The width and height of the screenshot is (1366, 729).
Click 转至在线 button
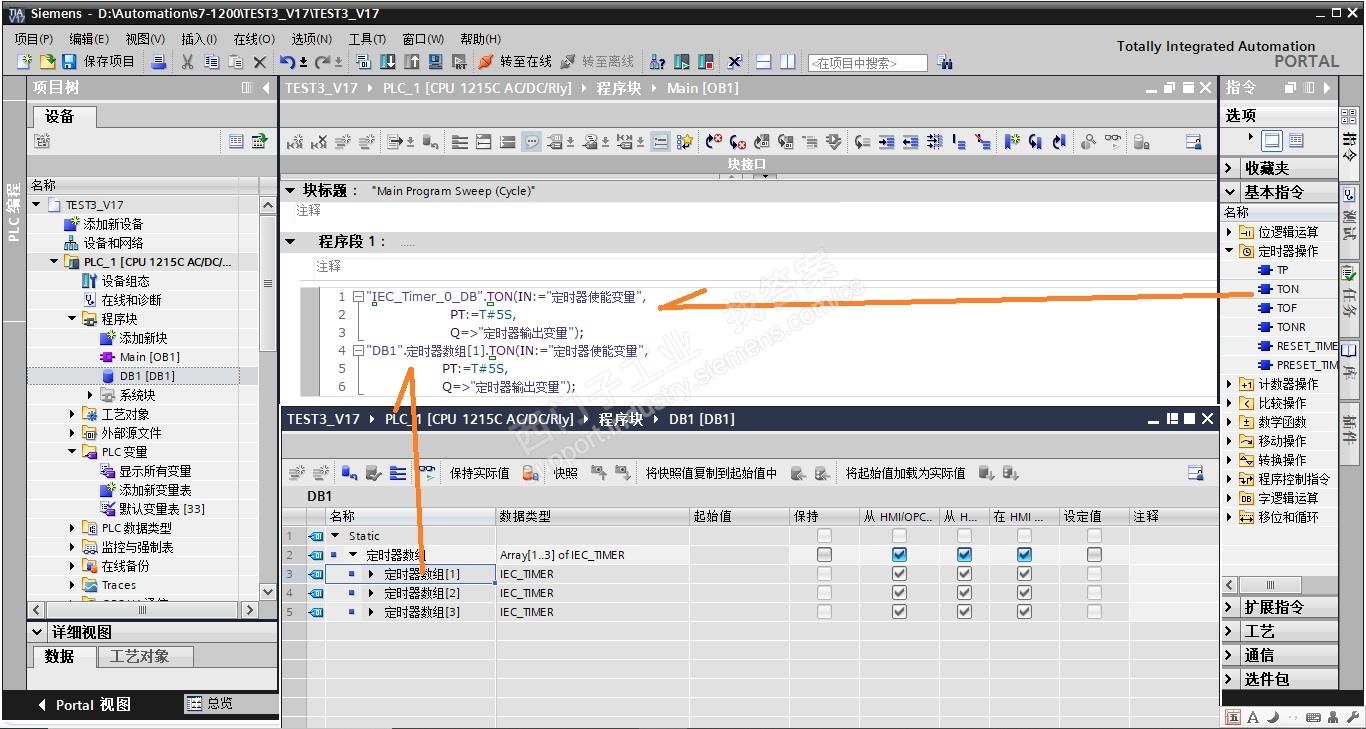[515, 62]
